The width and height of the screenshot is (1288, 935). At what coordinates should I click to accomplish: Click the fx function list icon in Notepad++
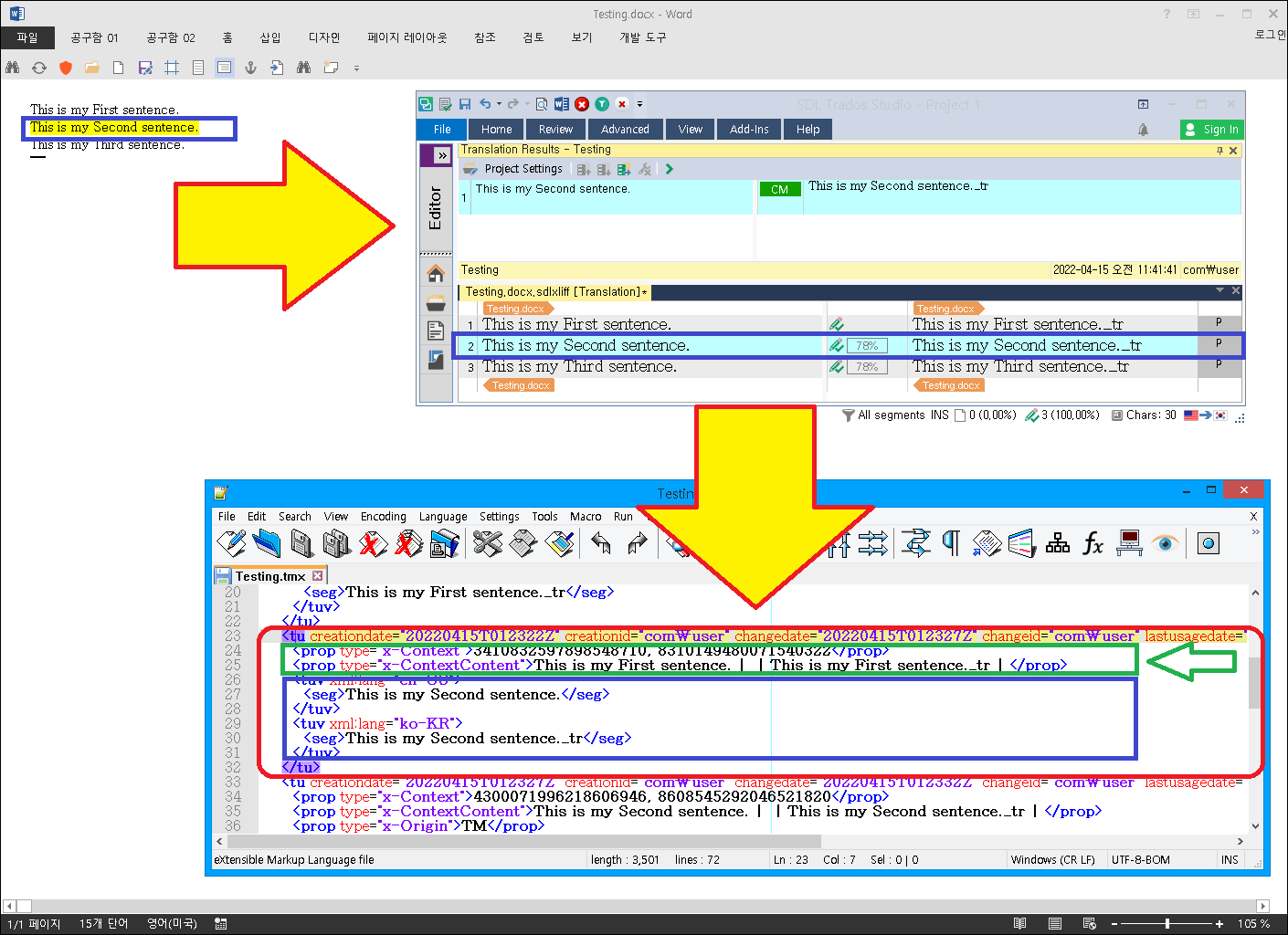(1093, 543)
